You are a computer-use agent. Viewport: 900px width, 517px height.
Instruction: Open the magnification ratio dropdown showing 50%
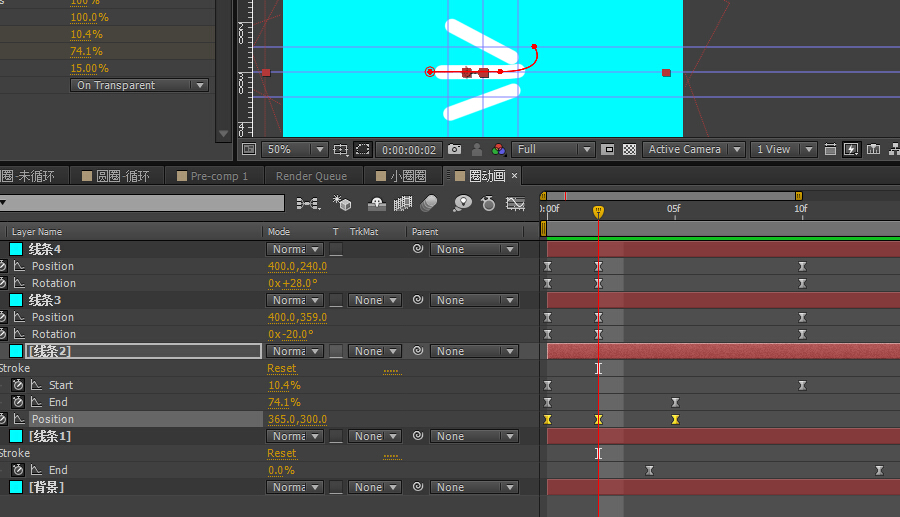point(294,150)
